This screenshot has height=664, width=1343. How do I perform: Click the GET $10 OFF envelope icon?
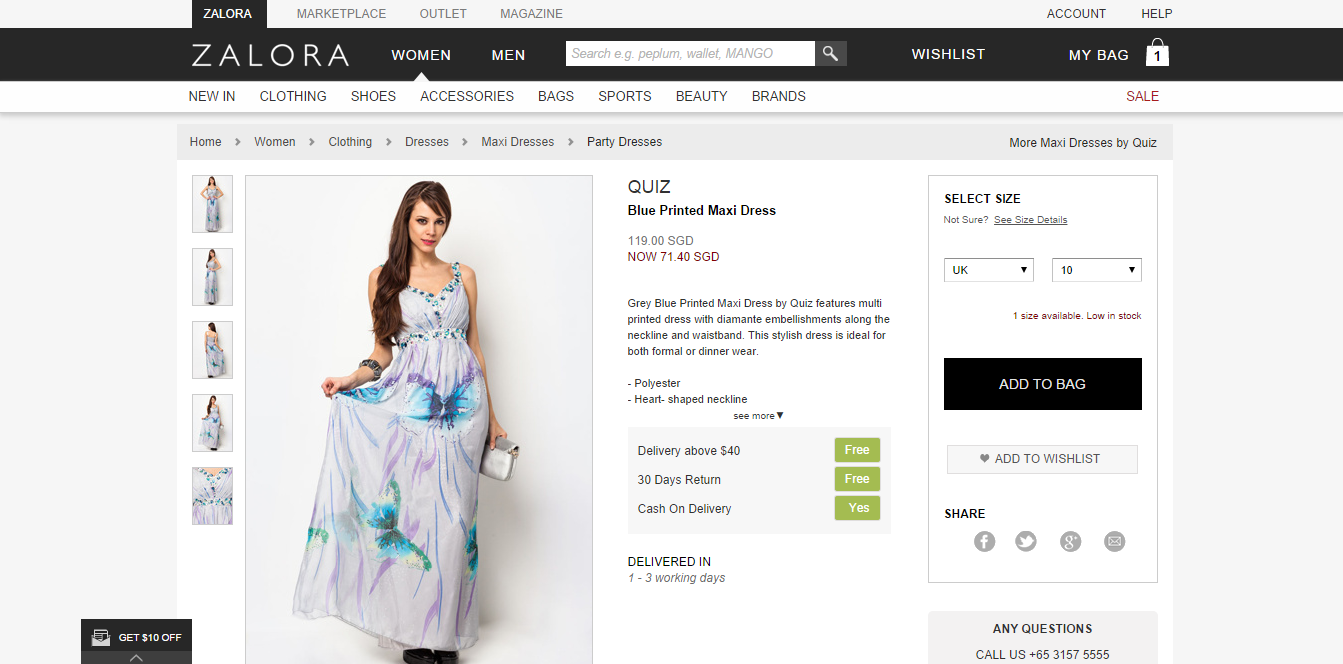click(x=101, y=637)
